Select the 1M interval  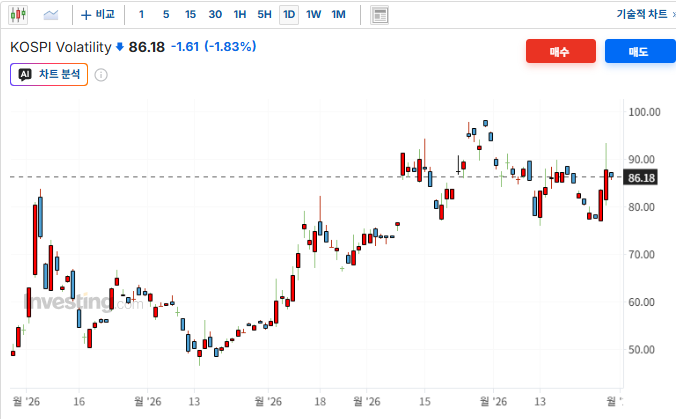338,15
